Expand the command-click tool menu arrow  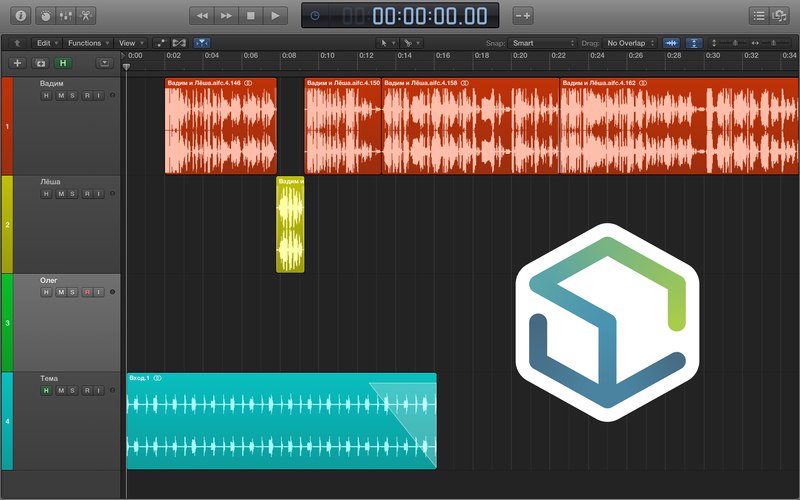[418, 43]
